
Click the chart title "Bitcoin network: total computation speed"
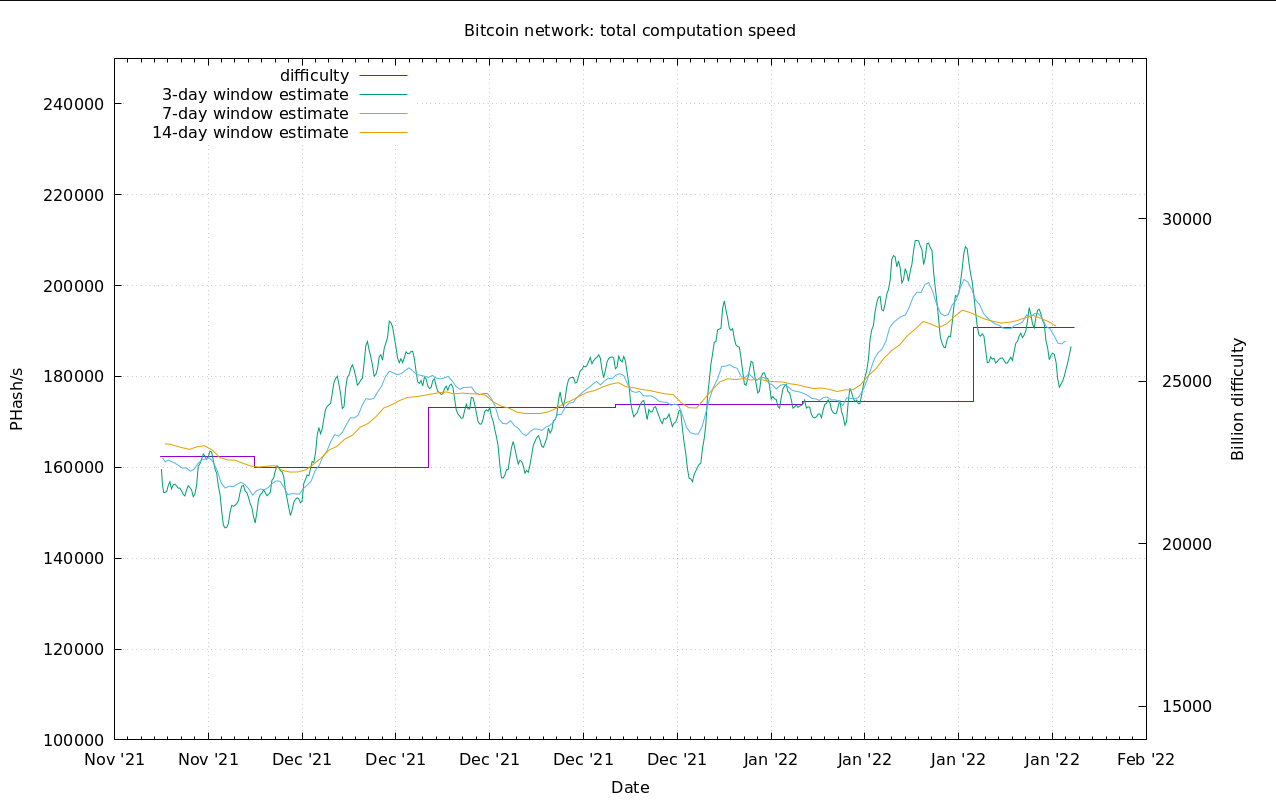(x=630, y=31)
